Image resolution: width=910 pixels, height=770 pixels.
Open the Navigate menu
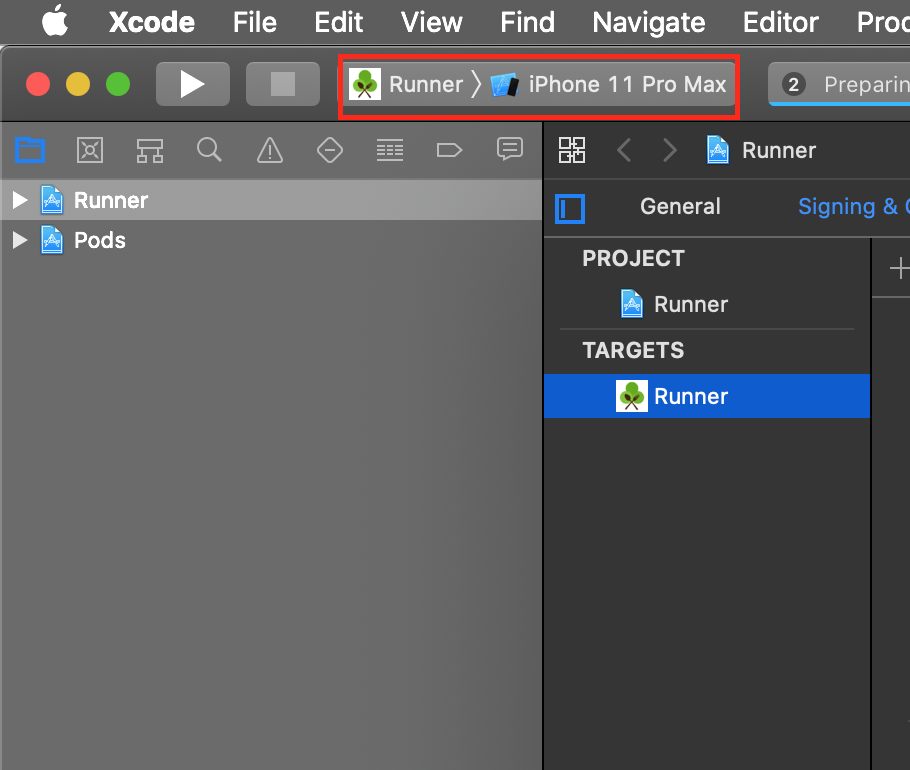(x=648, y=22)
